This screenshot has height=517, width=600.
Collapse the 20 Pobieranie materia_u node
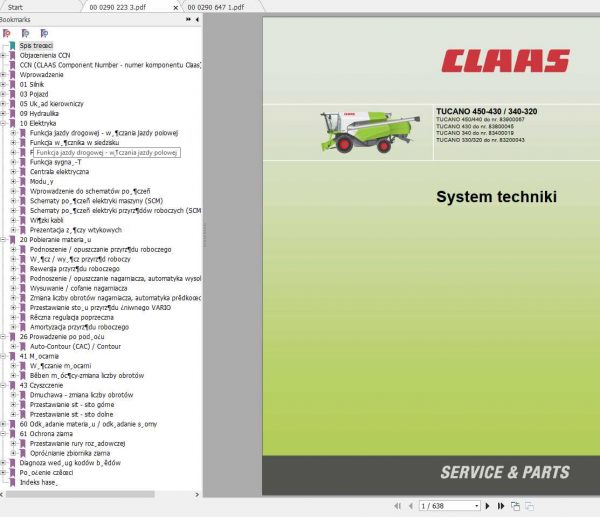point(3,240)
